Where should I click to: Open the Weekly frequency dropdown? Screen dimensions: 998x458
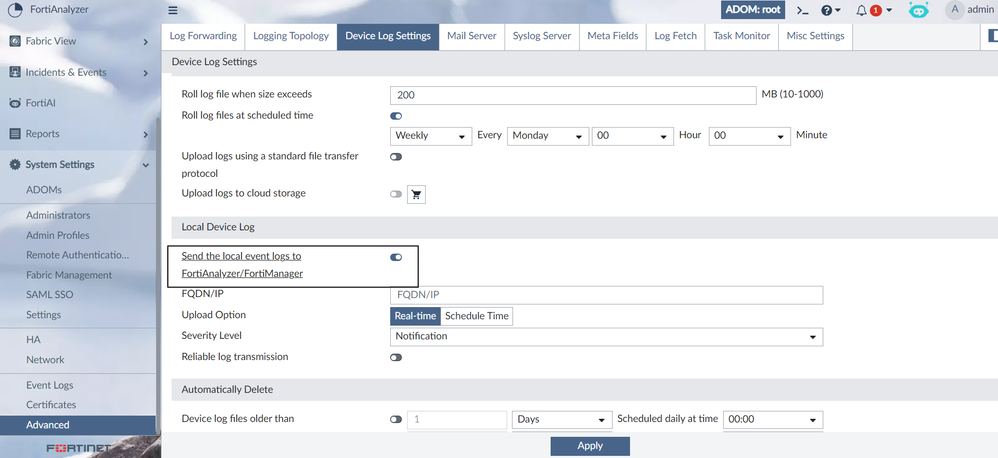tap(431, 135)
